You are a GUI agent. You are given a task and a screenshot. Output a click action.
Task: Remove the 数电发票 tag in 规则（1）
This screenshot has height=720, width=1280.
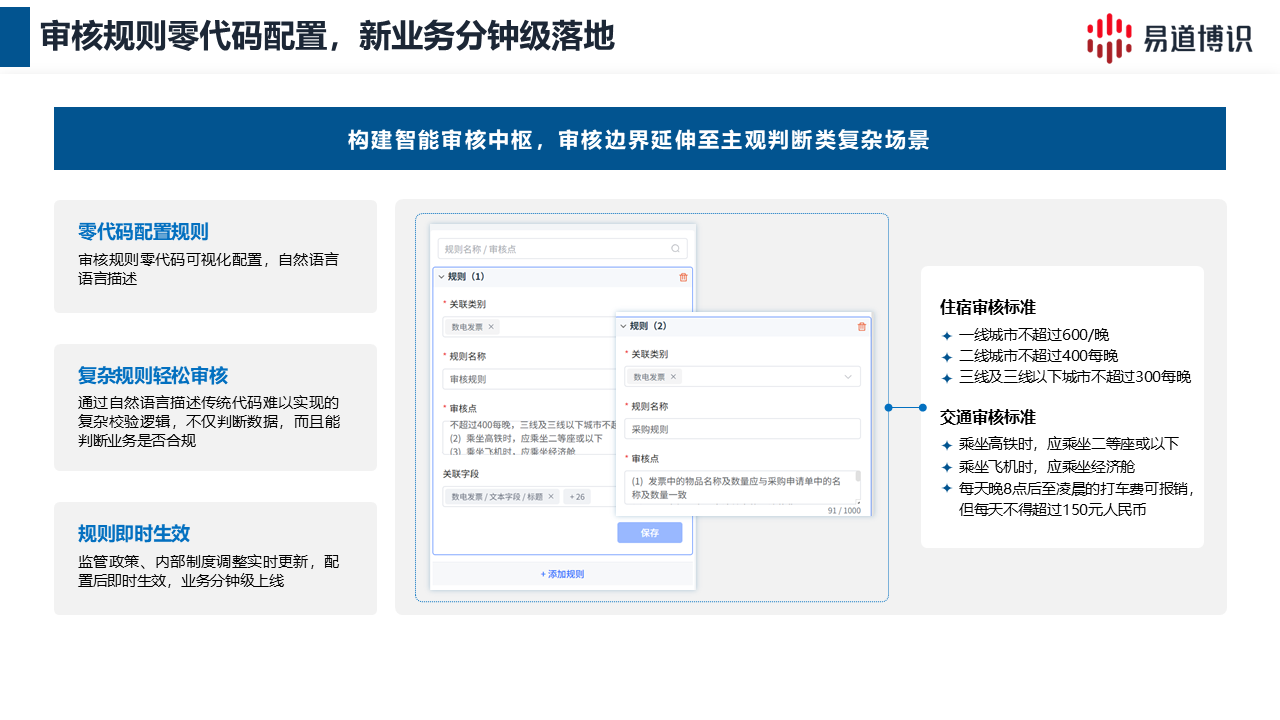coord(491,327)
